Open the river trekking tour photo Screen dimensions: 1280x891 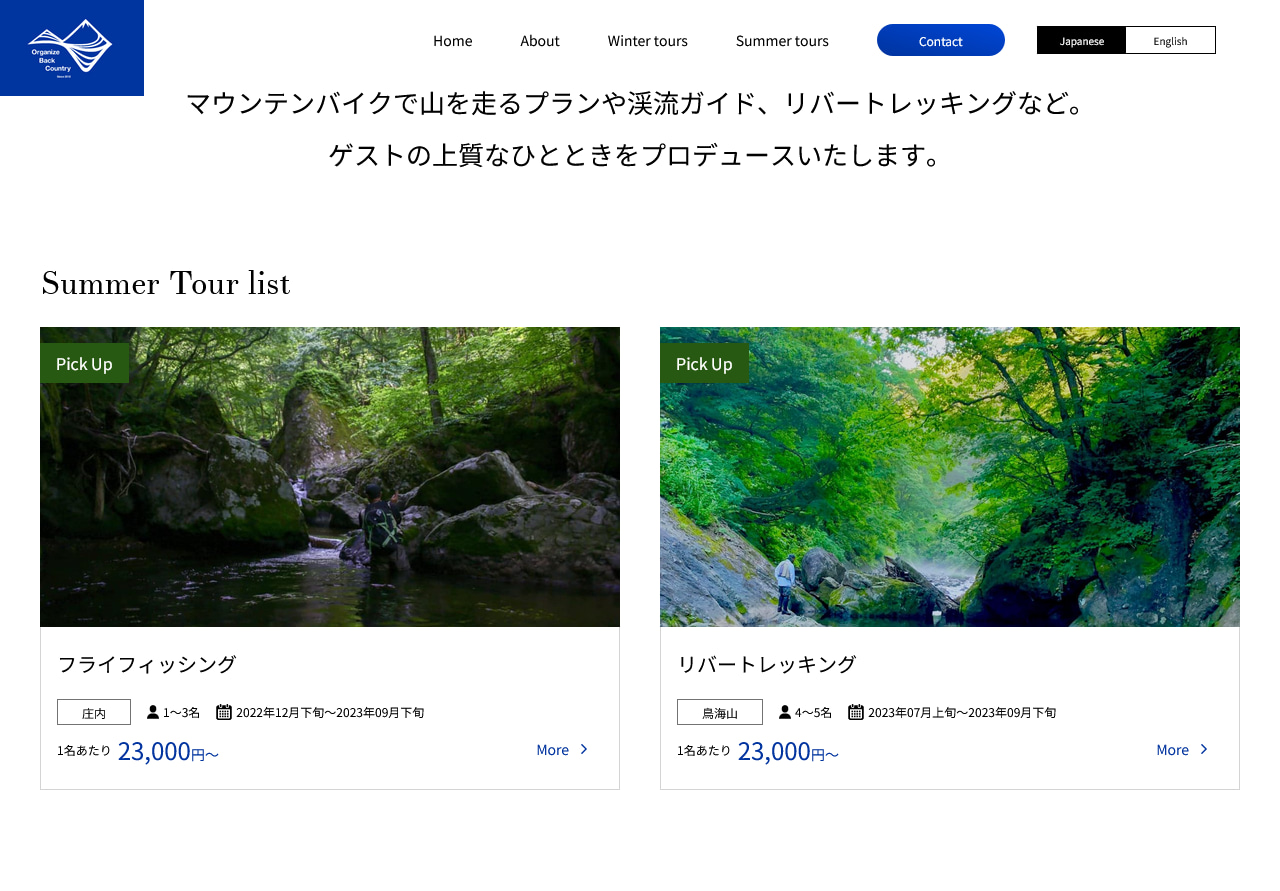coord(950,477)
